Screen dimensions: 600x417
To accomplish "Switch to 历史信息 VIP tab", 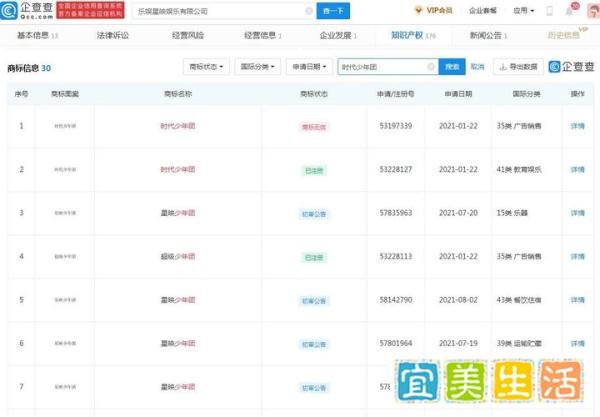I will [x=567, y=34].
